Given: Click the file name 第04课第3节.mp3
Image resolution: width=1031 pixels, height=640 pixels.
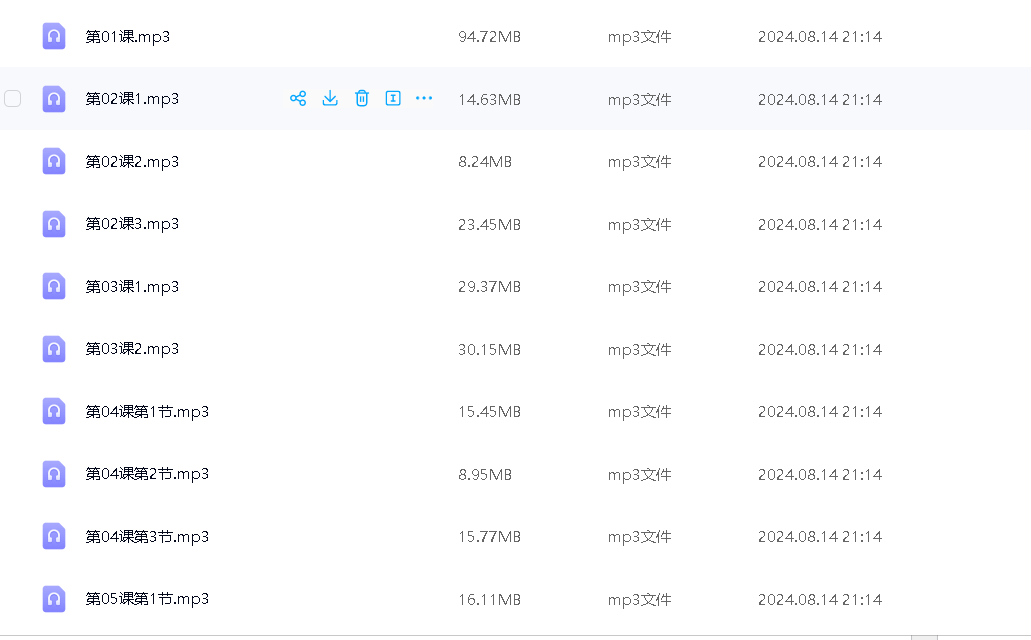Looking at the screenshot, I should (x=147, y=536).
